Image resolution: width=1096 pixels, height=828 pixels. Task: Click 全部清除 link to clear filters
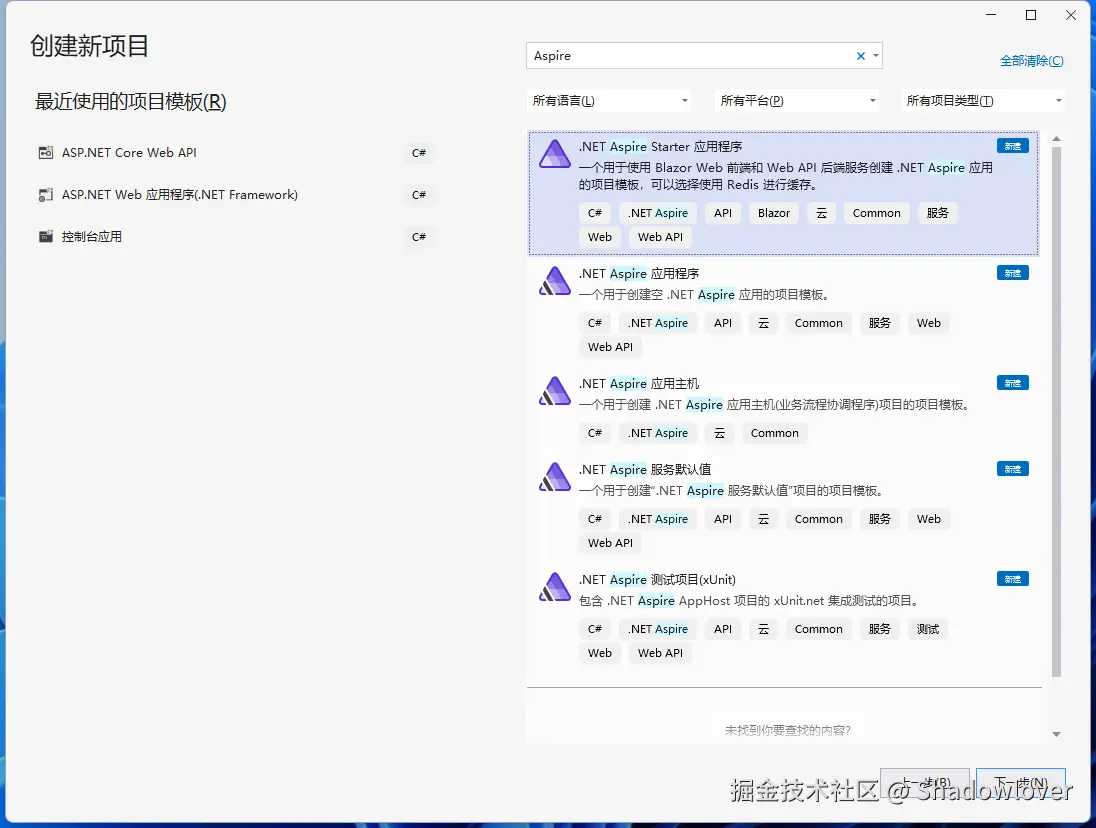pos(1032,61)
